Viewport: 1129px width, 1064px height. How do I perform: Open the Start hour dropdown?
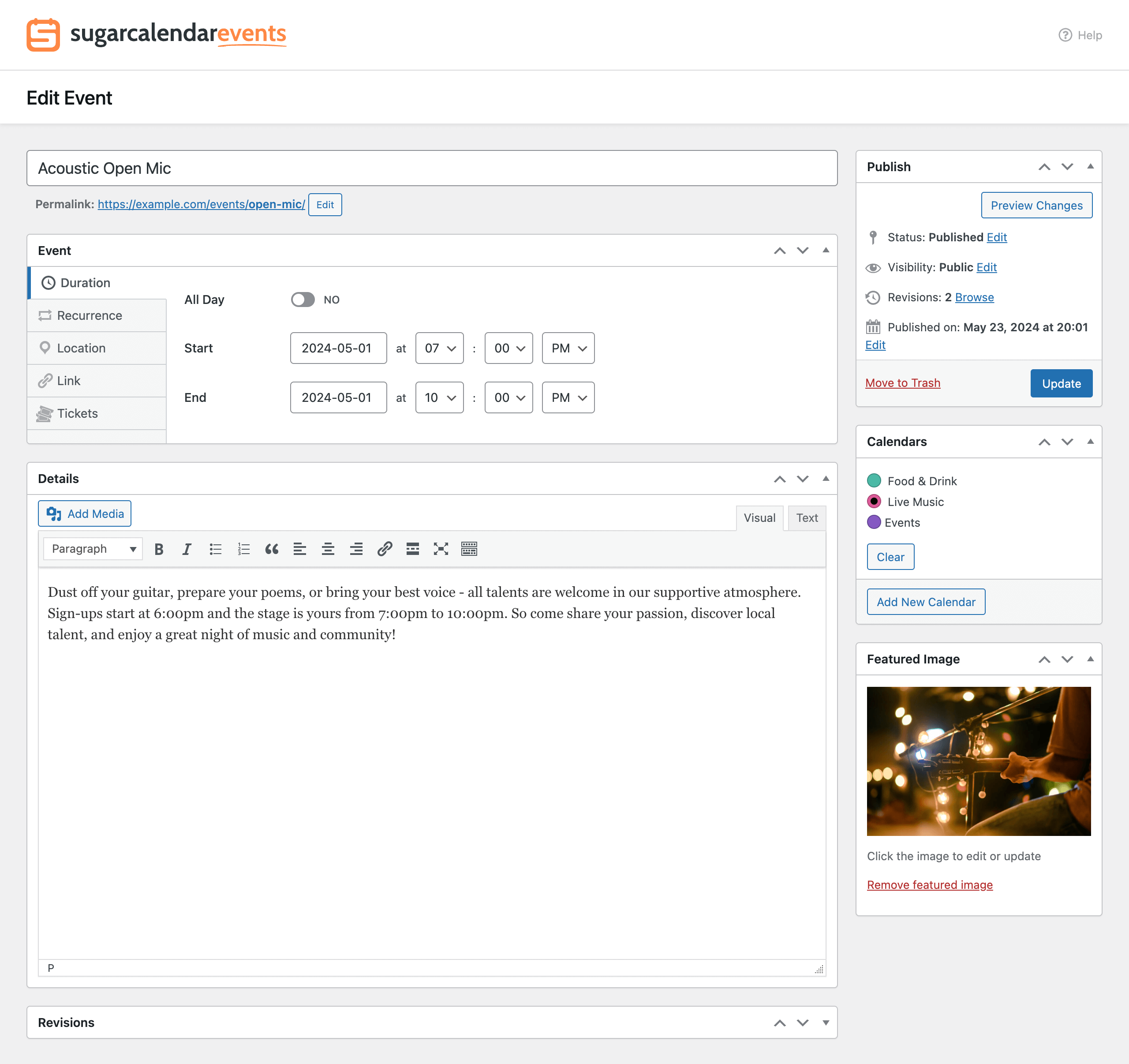440,348
